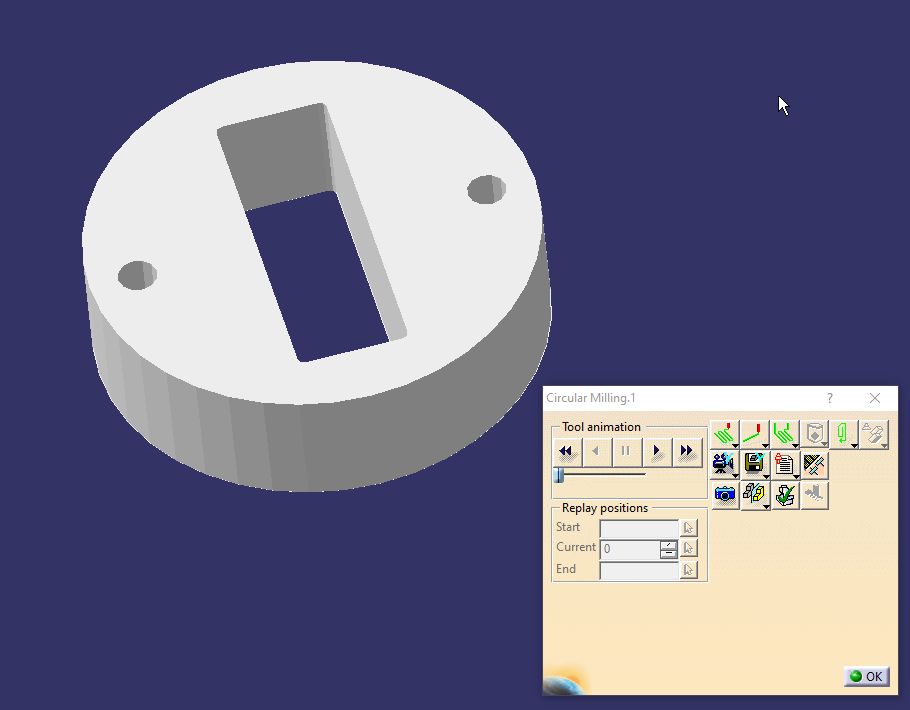The image size is (910, 710).
Task: Increase the Current position with up spinner
Action: [x=669, y=545]
